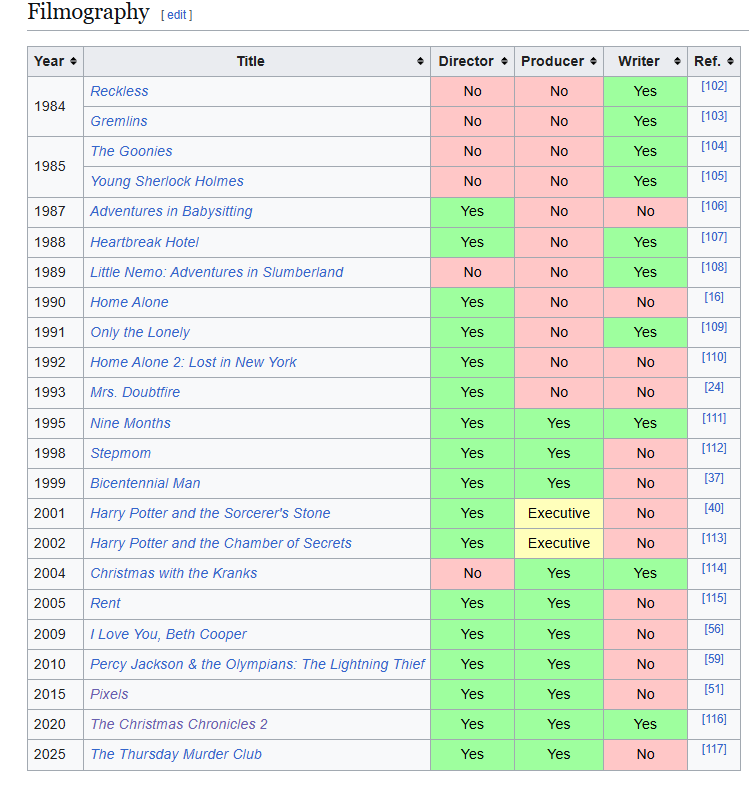Viewport: 749px width, 785px height.
Task: Open The Christmas Chronicles 2 link
Action: tap(179, 724)
